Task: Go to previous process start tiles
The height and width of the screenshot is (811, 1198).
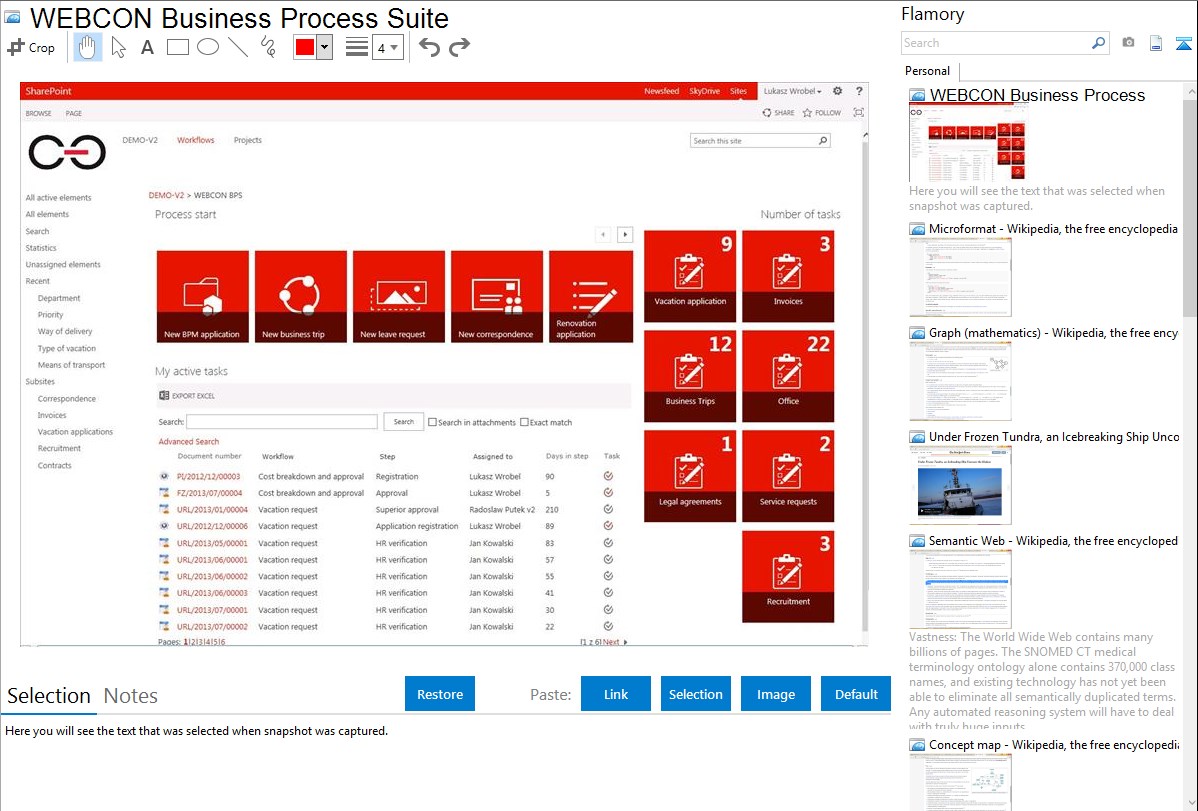Action: coord(604,235)
